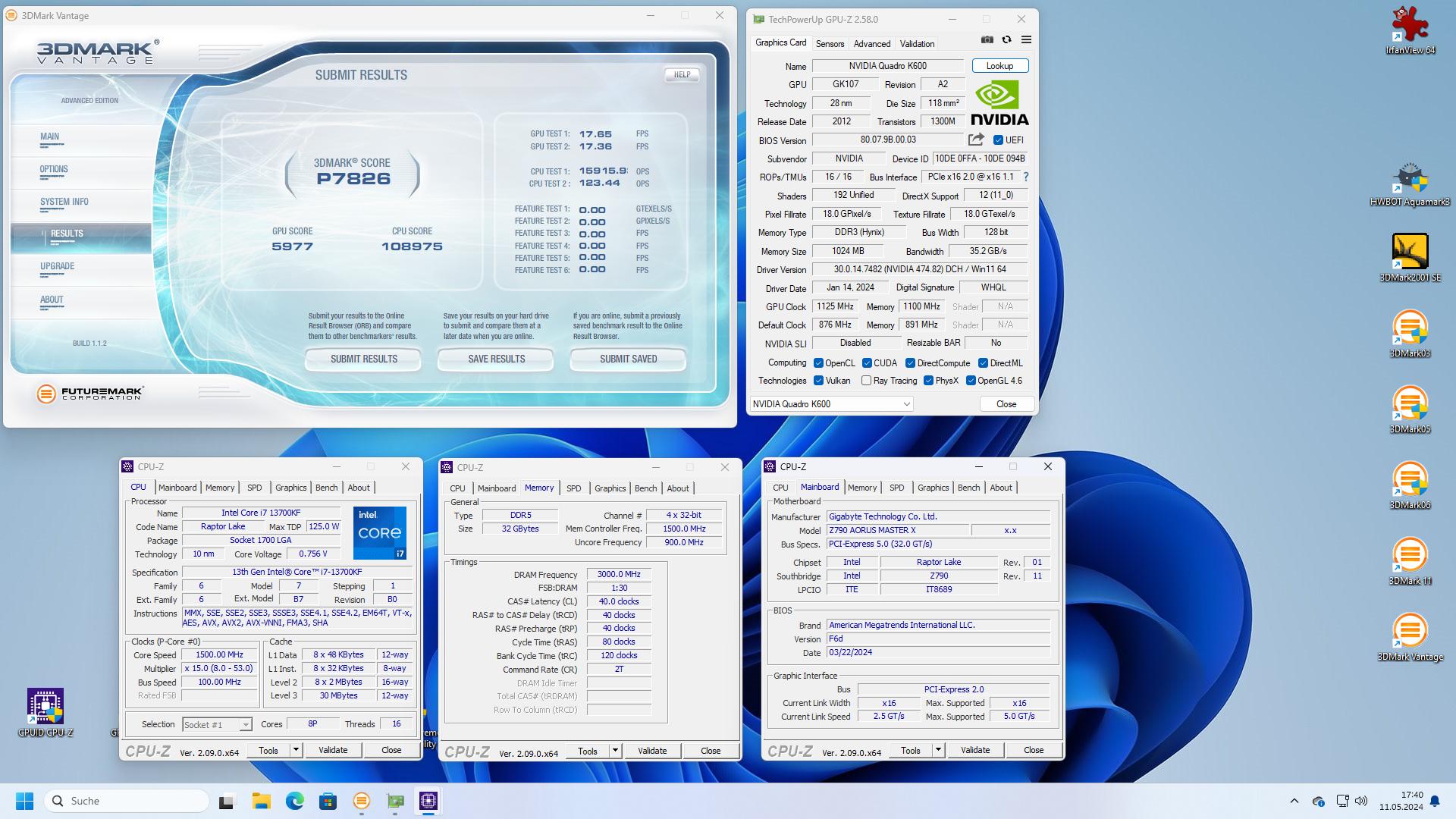The image size is (1456, 819).
Task: Click HELP button in 3DMark Vantage
Action: pos(682,74)
